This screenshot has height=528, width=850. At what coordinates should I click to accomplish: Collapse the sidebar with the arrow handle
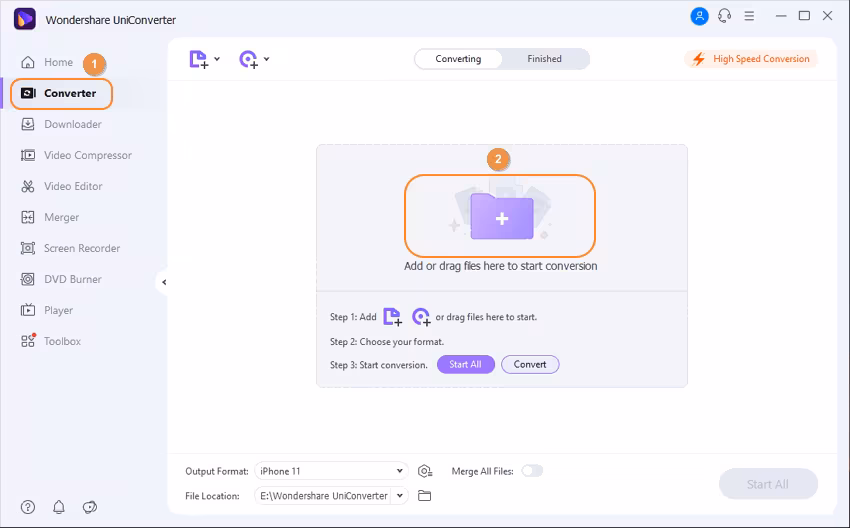click(x=163, y=282)
